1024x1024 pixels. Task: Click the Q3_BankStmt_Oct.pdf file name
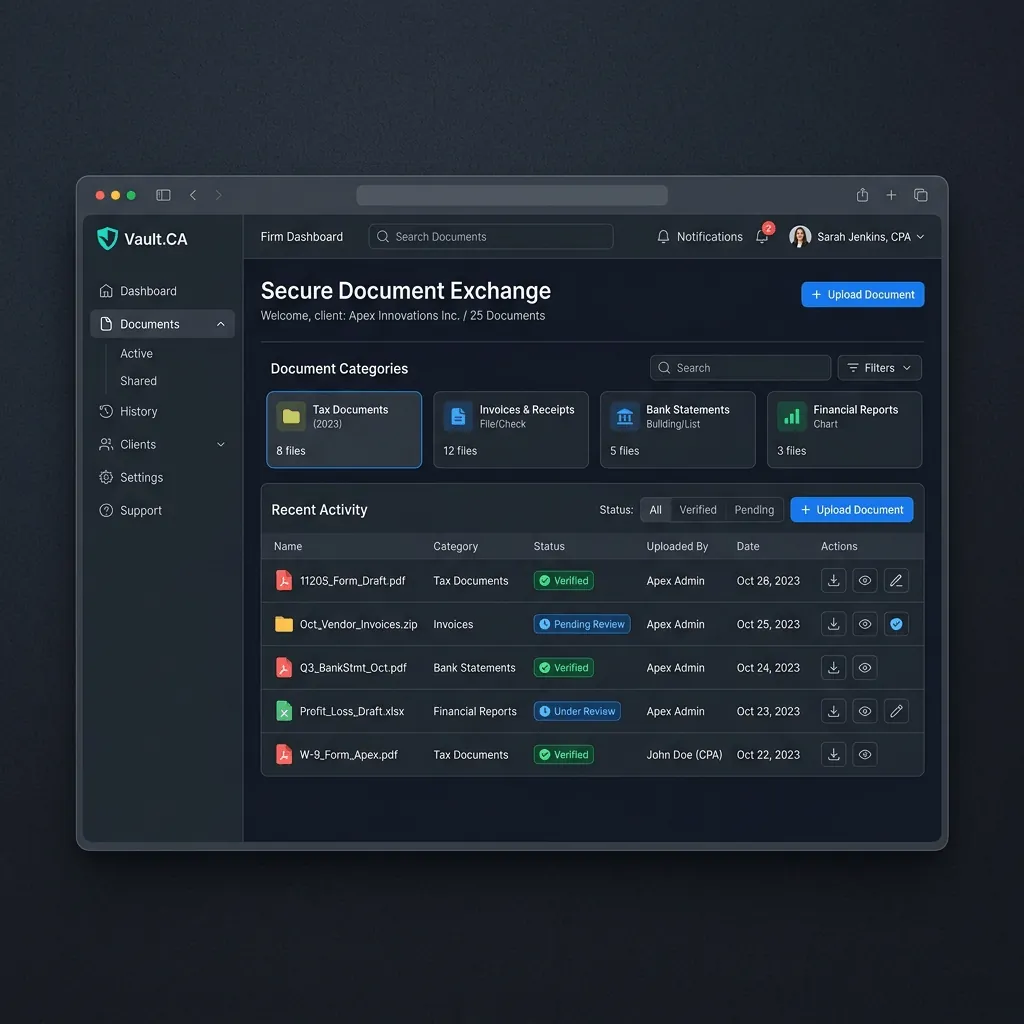pos(353,667)
